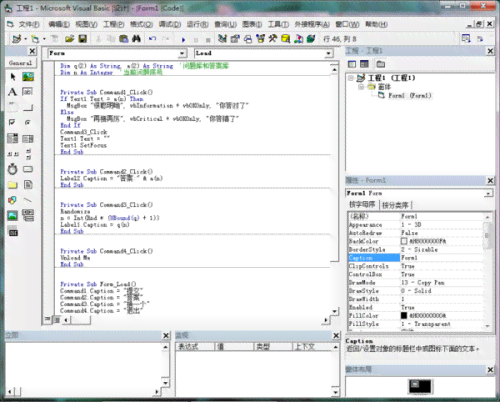Viewport: 500px width, 402px height.
Task: Click the Open Project toolbar icon
Action: click(70, 39)
